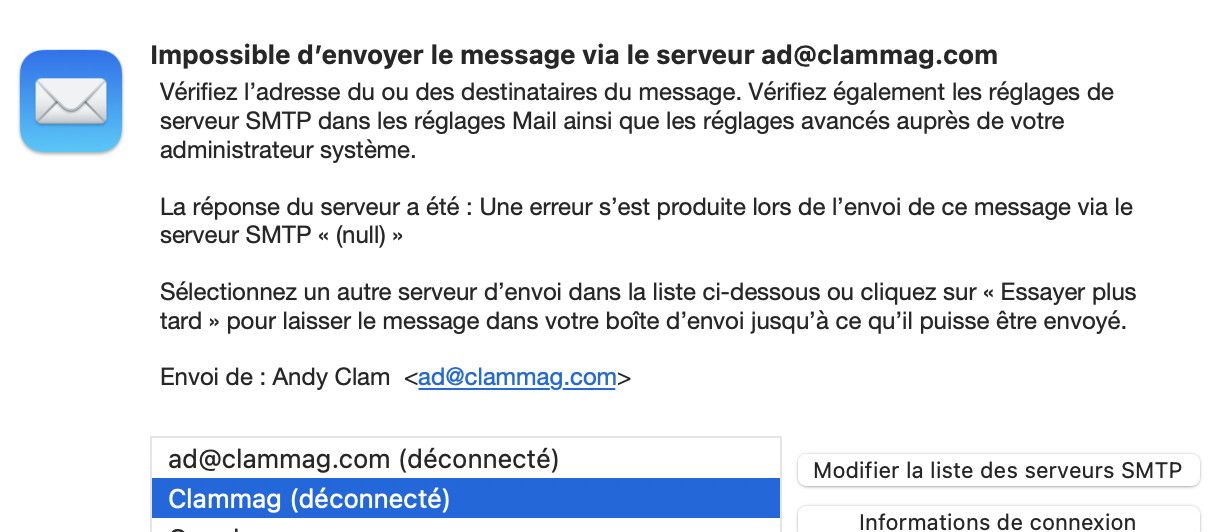Select ad@clammag.com (déconnecté) in server list
This screenshot has width=1214, height=532.
pos(362,459)
